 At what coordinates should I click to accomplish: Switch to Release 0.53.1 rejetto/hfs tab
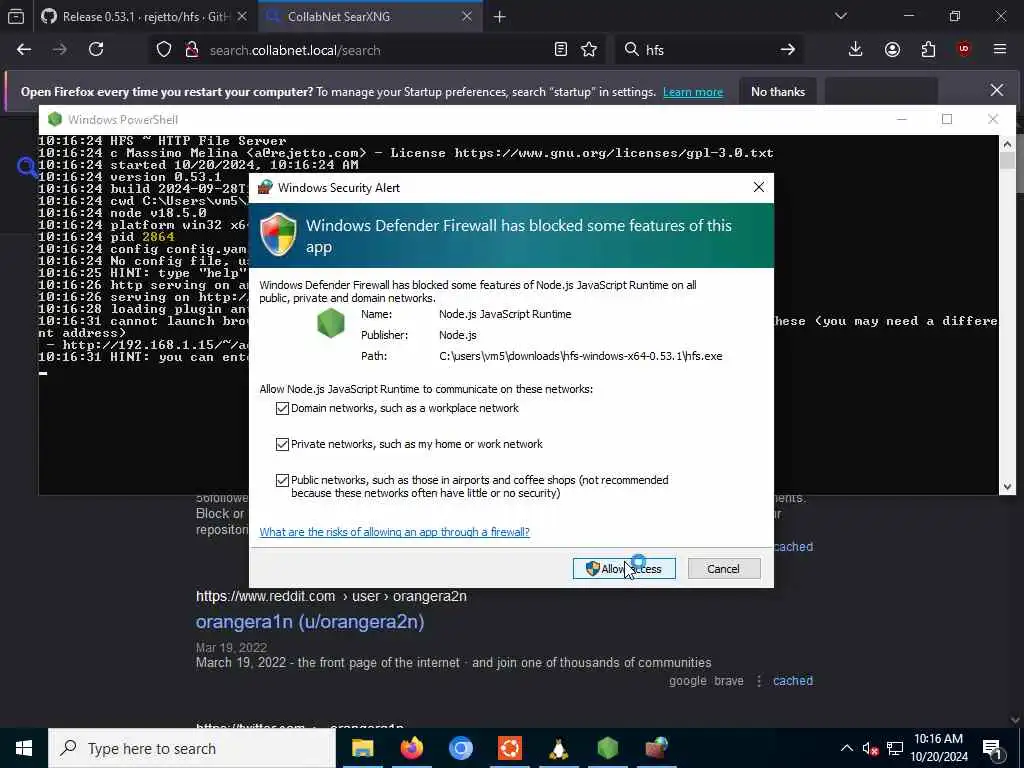[x=145, y=16]
